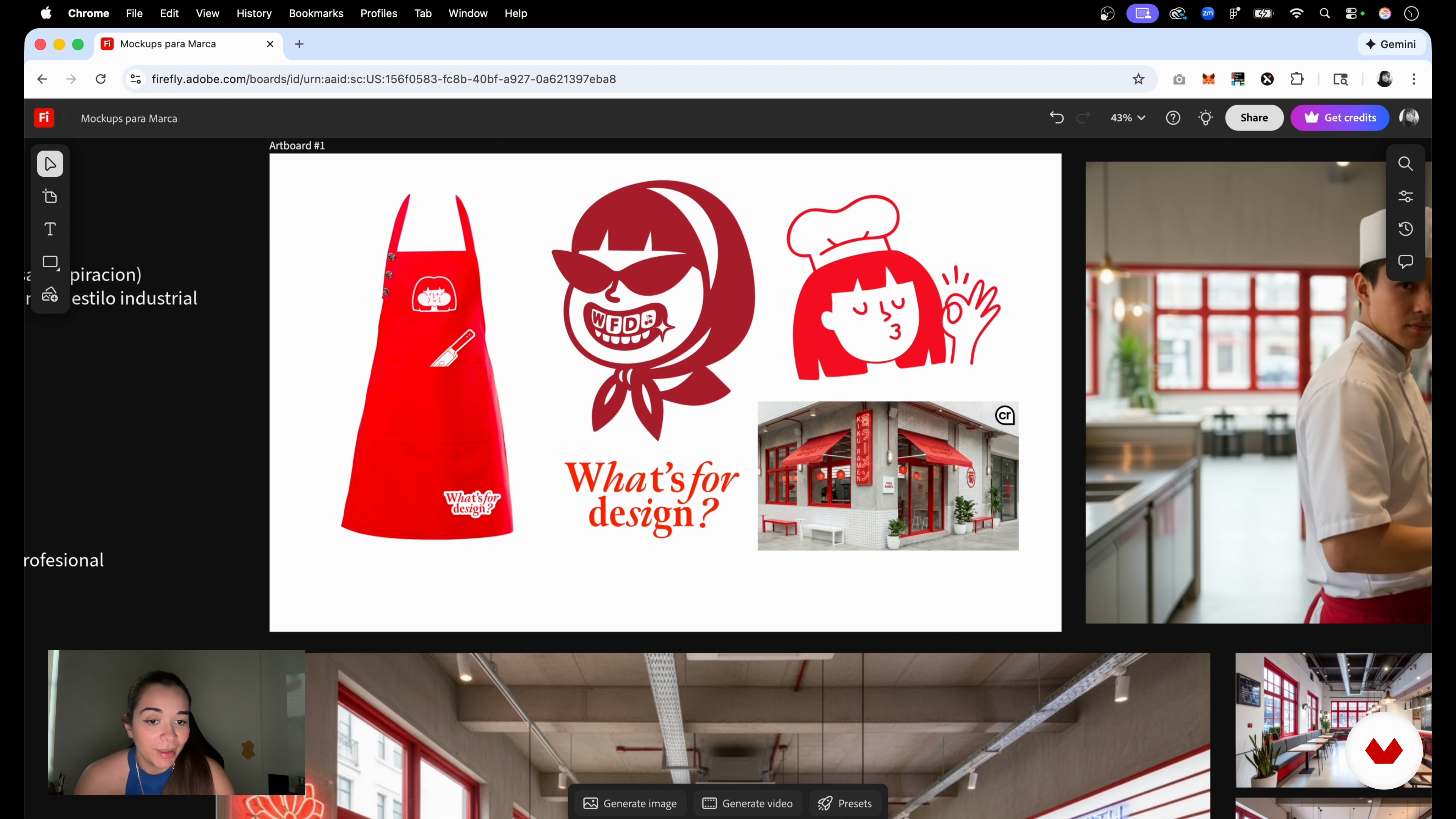Open board search with magnifier icon
Screen dimensions: 1456x819
pyautogui.click(x=1405, y=164)
